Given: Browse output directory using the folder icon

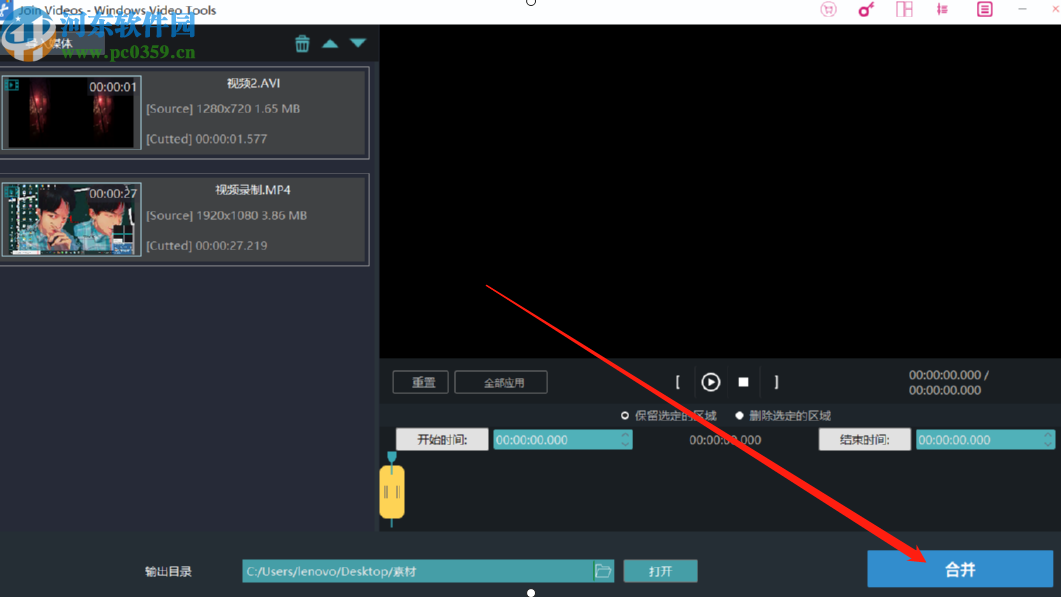Looking at the screenshot, I should [603, 570].
